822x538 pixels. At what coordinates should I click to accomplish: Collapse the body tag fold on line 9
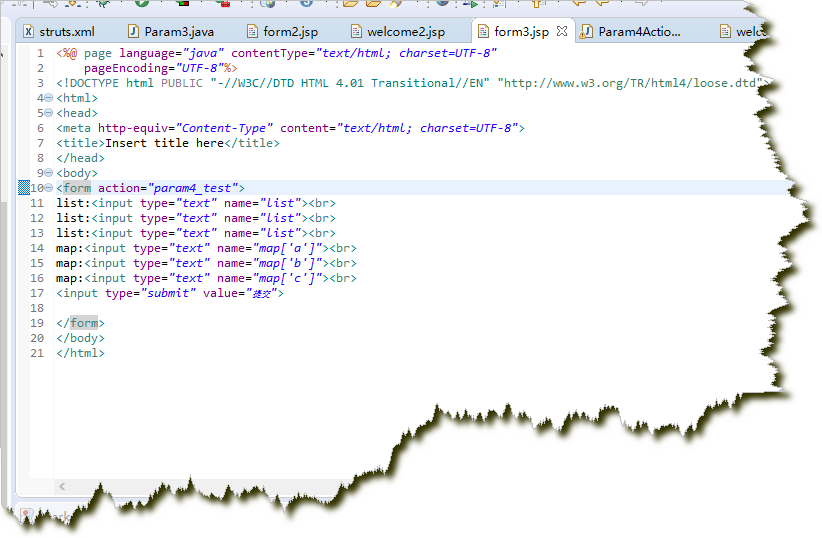48,173
